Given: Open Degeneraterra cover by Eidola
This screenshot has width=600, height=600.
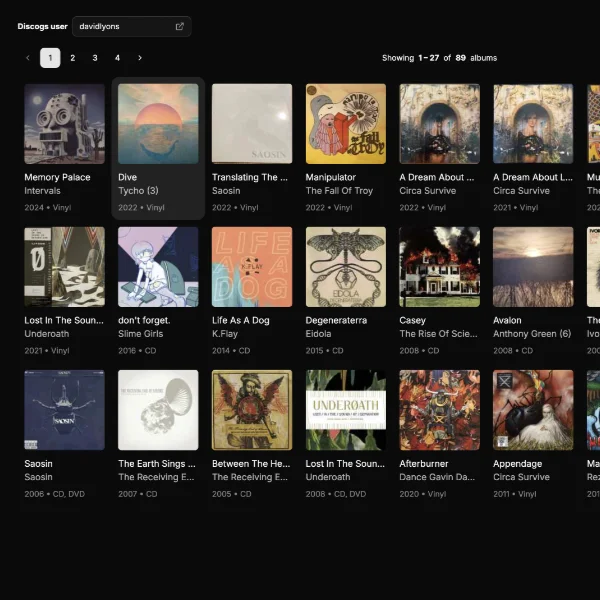Looking at the screenshot, I should [x=346, y=267].
